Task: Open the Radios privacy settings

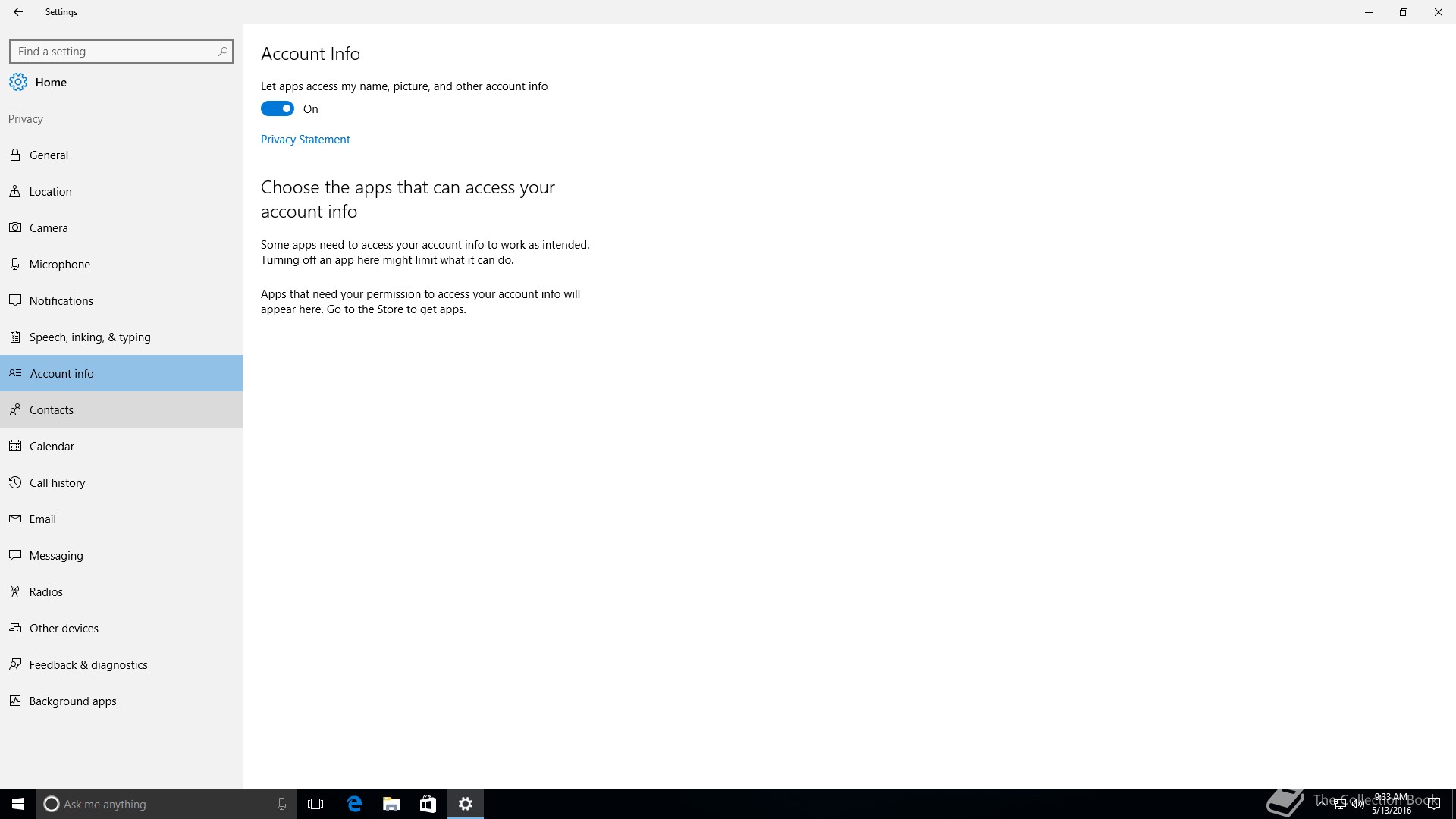Action: coord(45,592)
